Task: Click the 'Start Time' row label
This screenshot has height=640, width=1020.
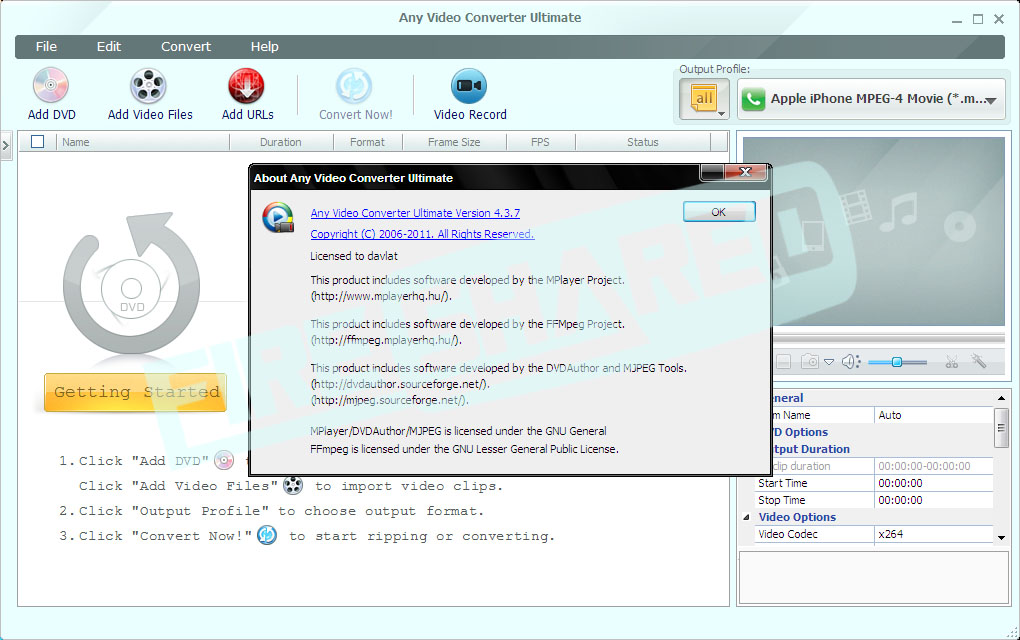Action: point(783,483)
